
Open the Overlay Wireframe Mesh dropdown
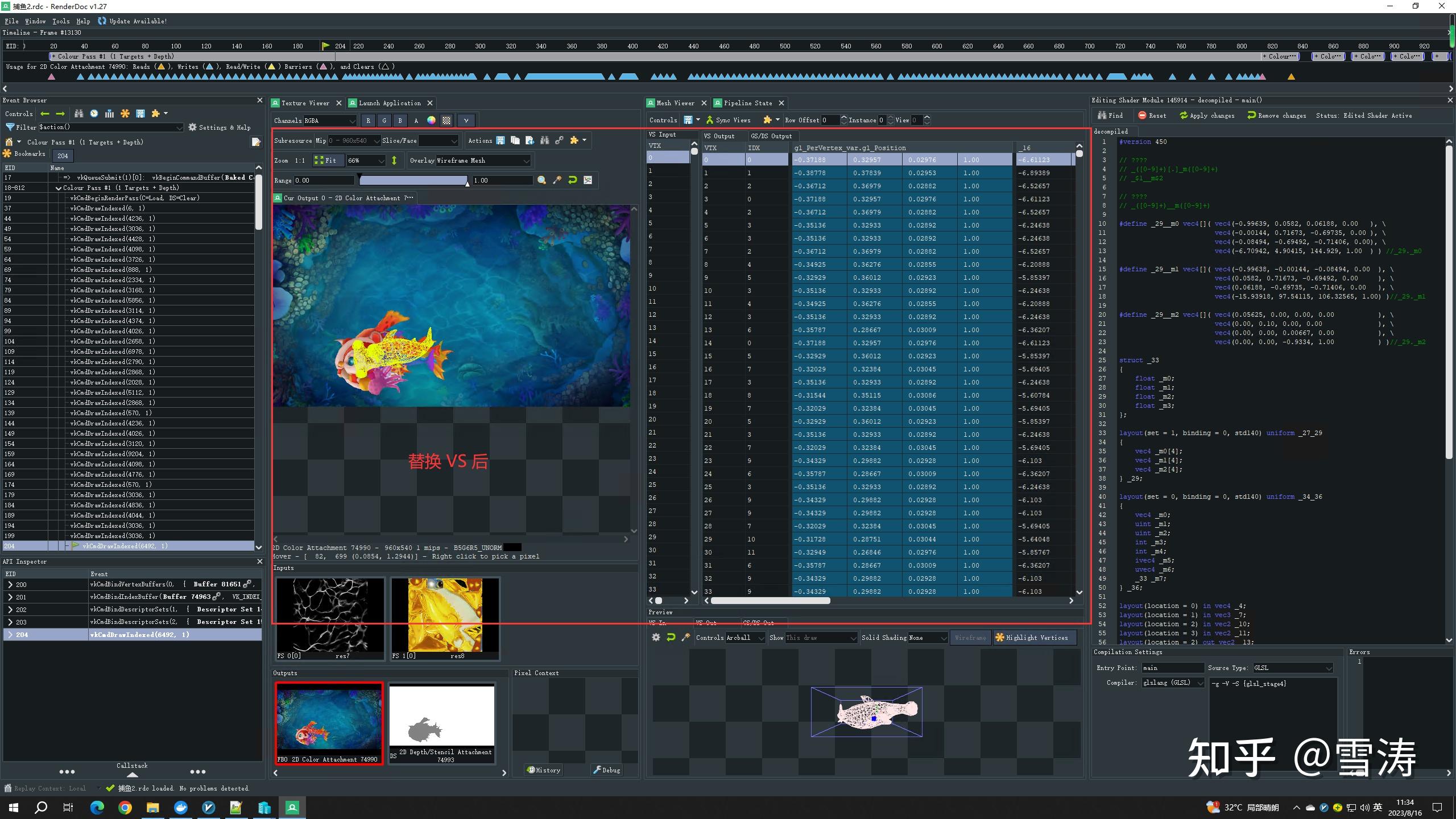tap(483, 160)
